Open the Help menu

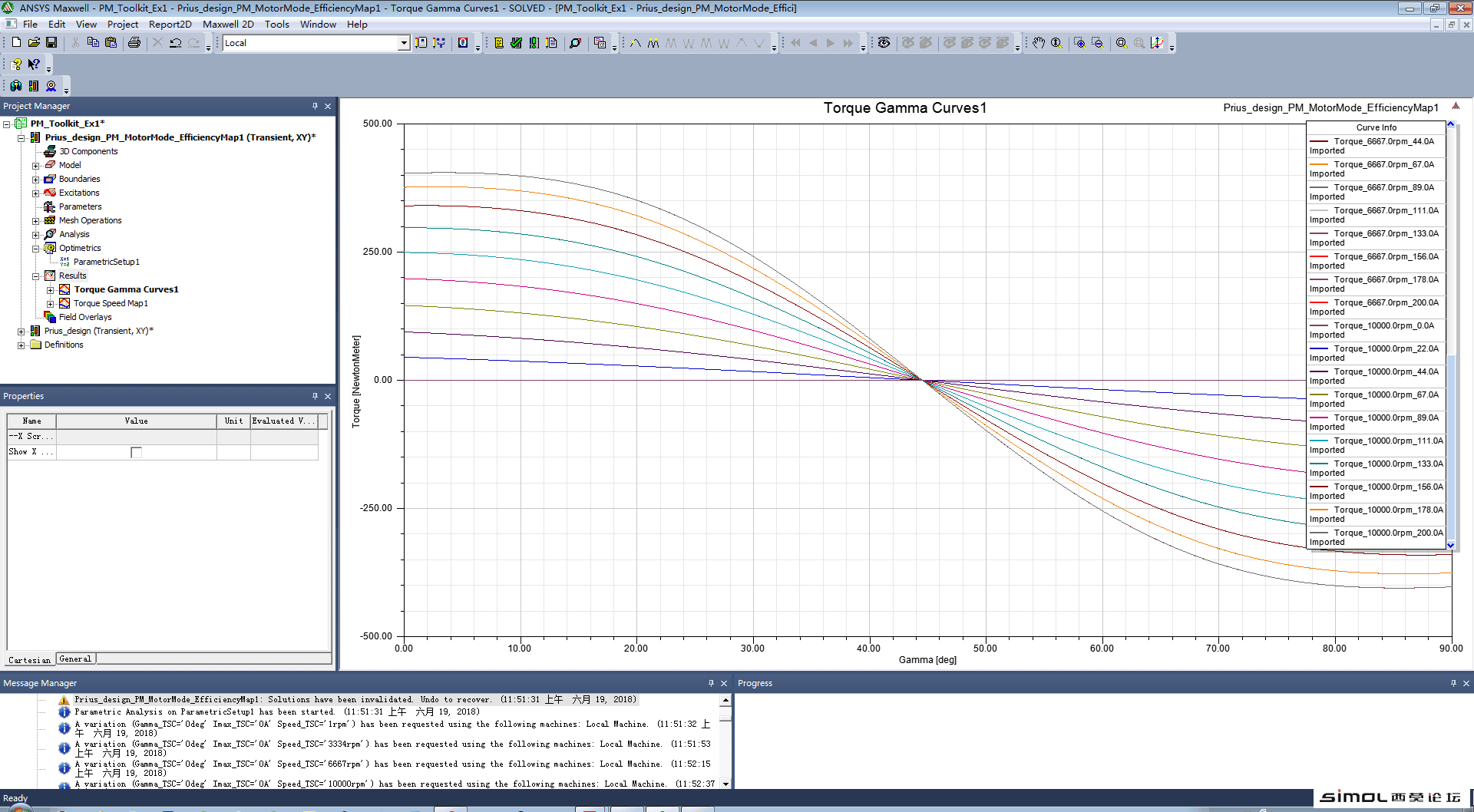pyautogui.click(x=357, y=25)
